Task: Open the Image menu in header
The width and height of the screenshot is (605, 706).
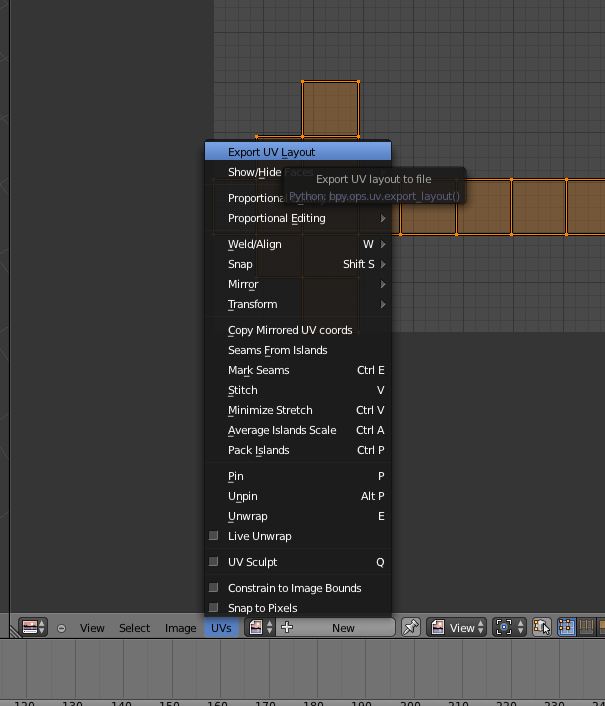Action: coord(181,628)
